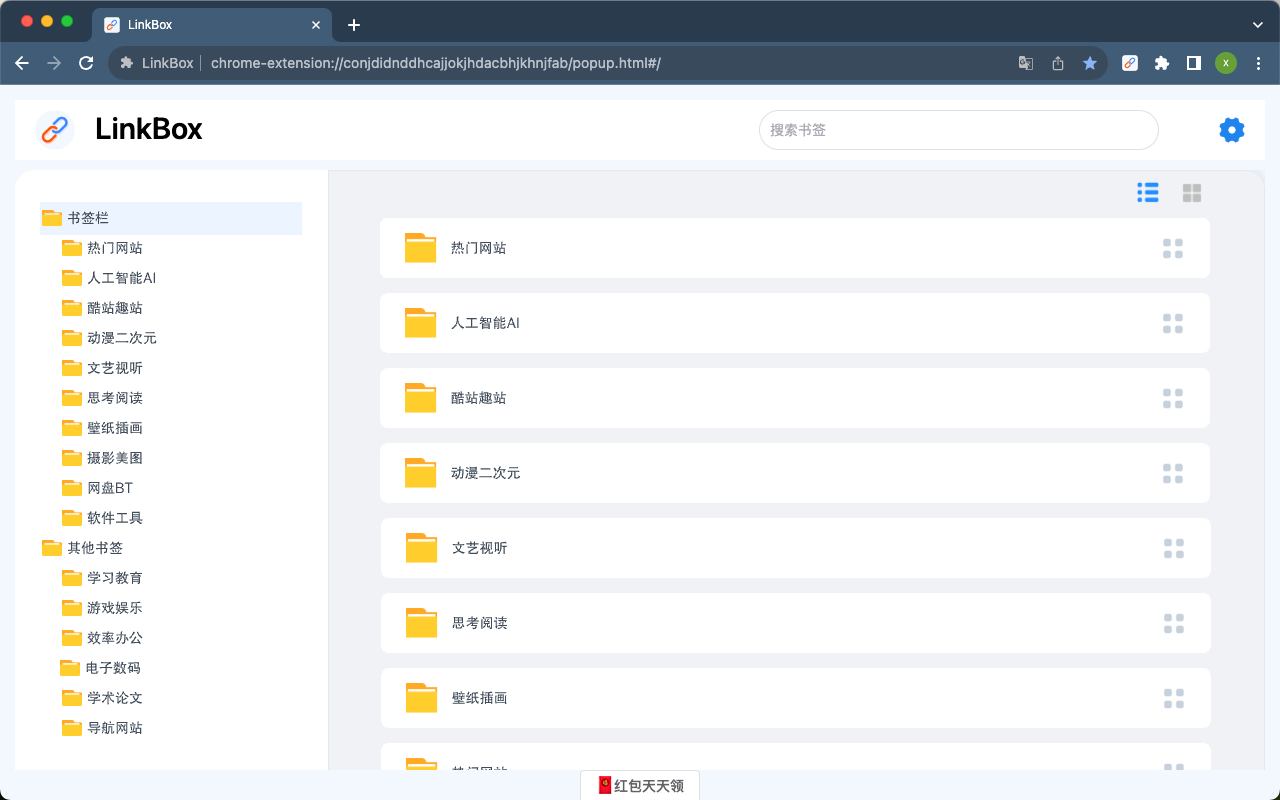The width and height of the screenshot is (1280, 800).
Task: Open the 动漫二次元 card title
Action: 485,473
